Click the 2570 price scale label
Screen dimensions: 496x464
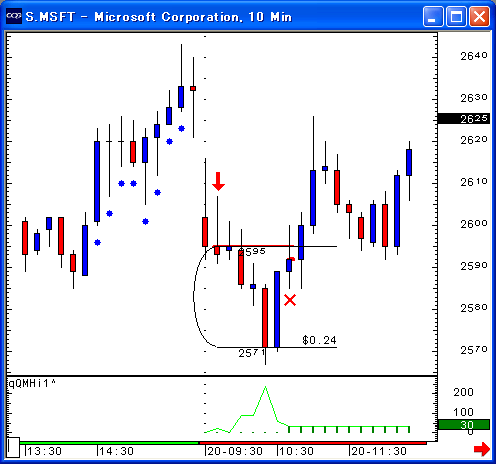[474, 350]
